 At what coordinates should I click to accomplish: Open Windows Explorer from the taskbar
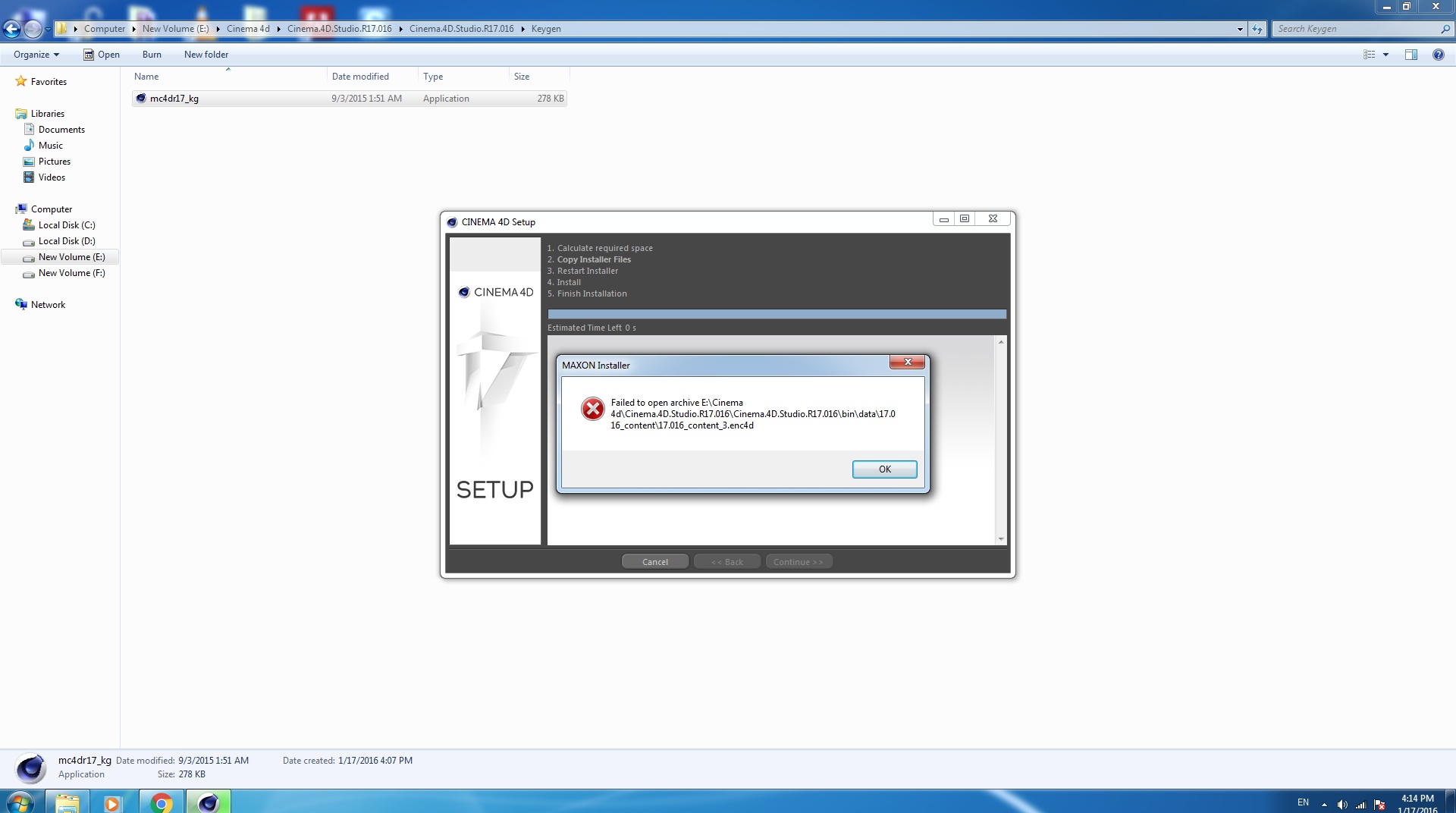67,802
